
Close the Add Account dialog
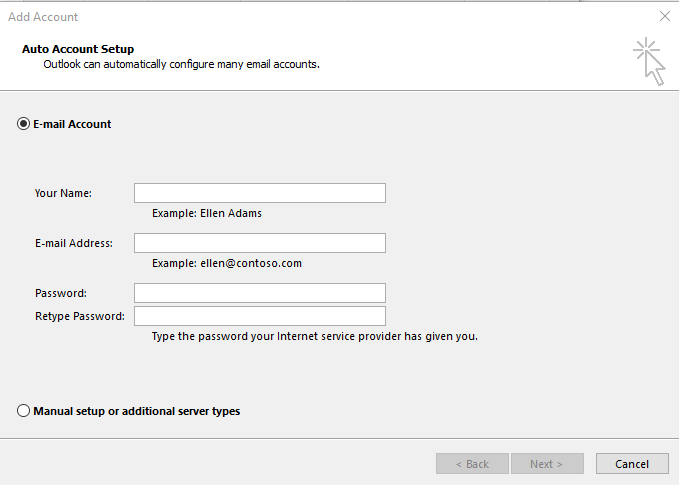[x=664, y=16]
